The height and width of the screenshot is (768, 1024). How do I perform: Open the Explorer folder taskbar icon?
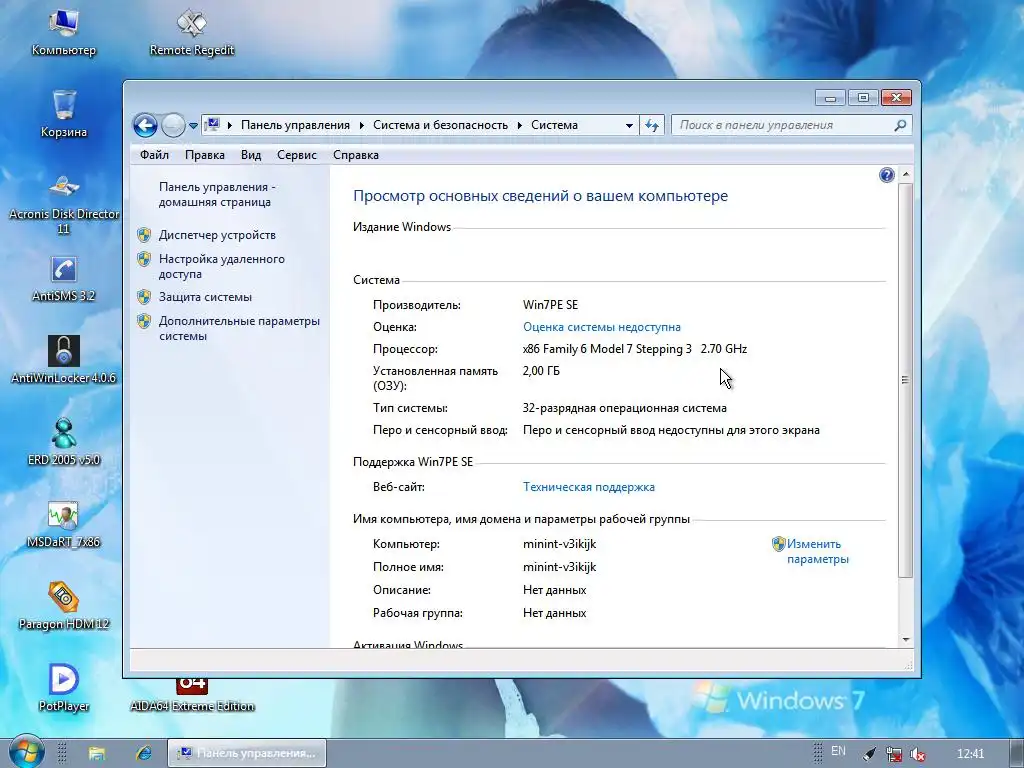[97, 753]
